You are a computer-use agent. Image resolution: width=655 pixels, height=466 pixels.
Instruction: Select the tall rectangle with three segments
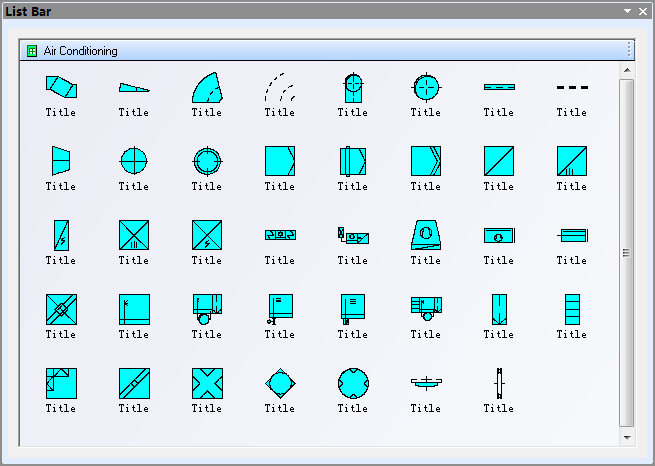click(571, 309)
